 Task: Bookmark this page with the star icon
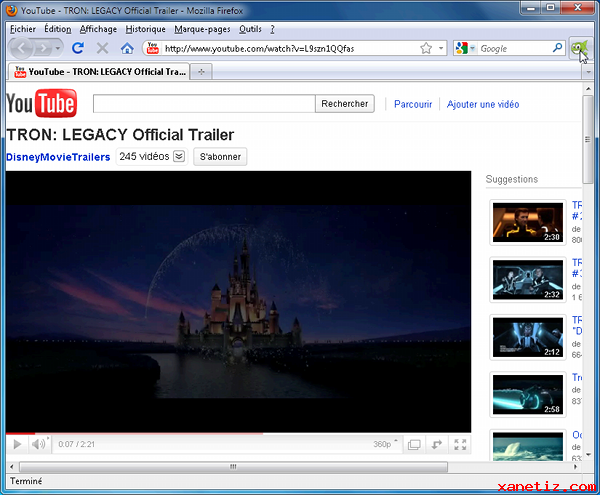pyautogui.click(x=426, y=48)
